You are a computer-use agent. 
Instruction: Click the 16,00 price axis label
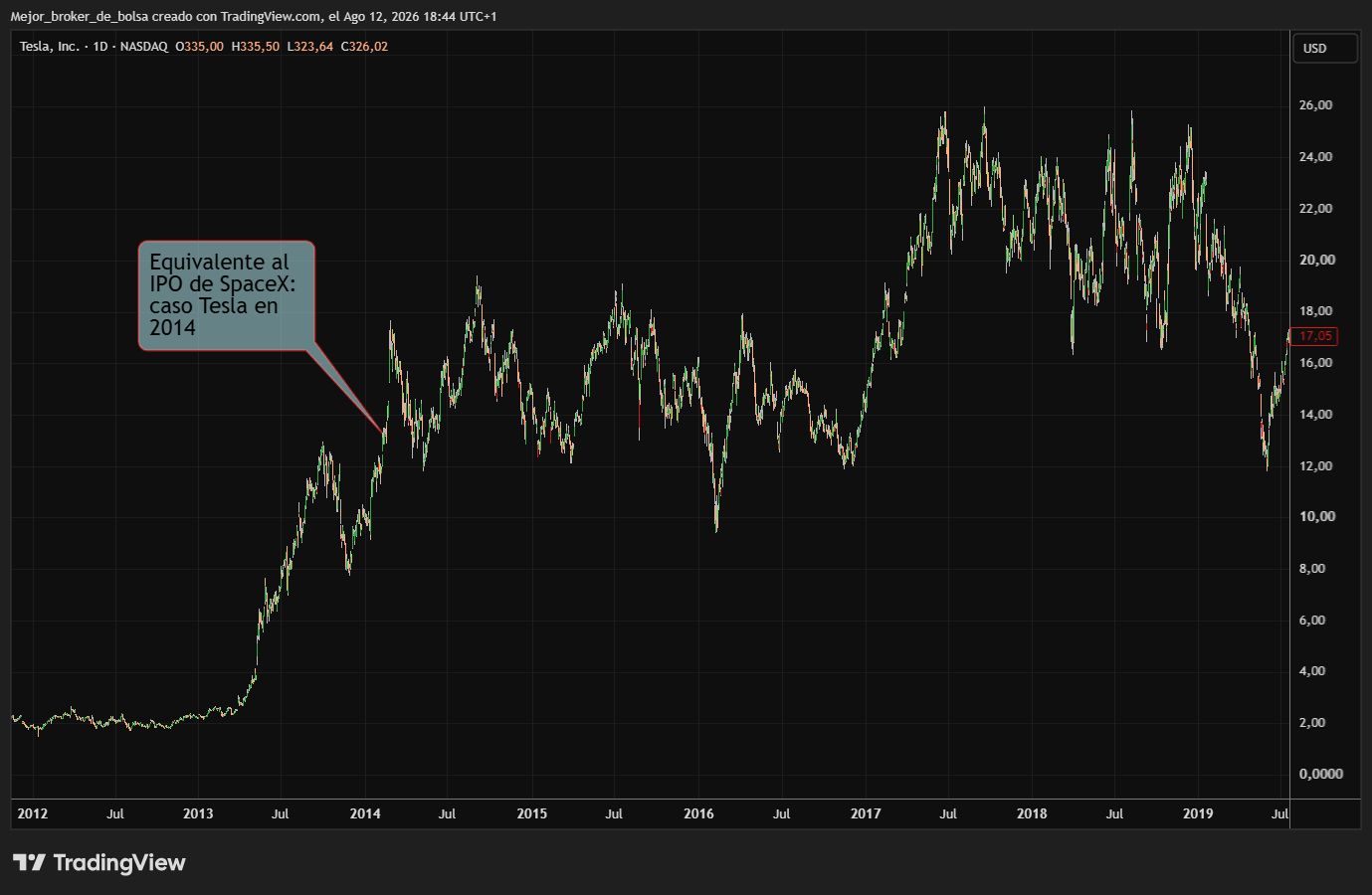click(1315, 363)
